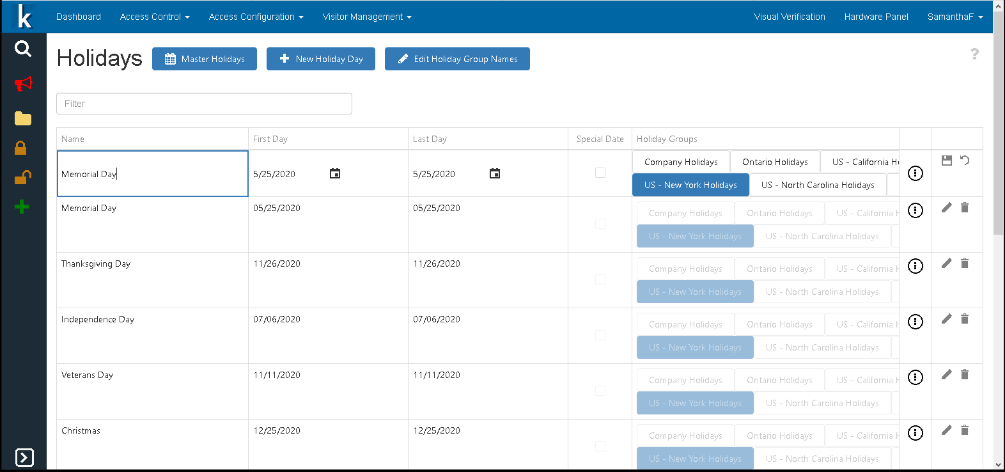Edit Veterans Day with pencil icon
Viewport: 1005px width, 472px height.
[947, 375]
